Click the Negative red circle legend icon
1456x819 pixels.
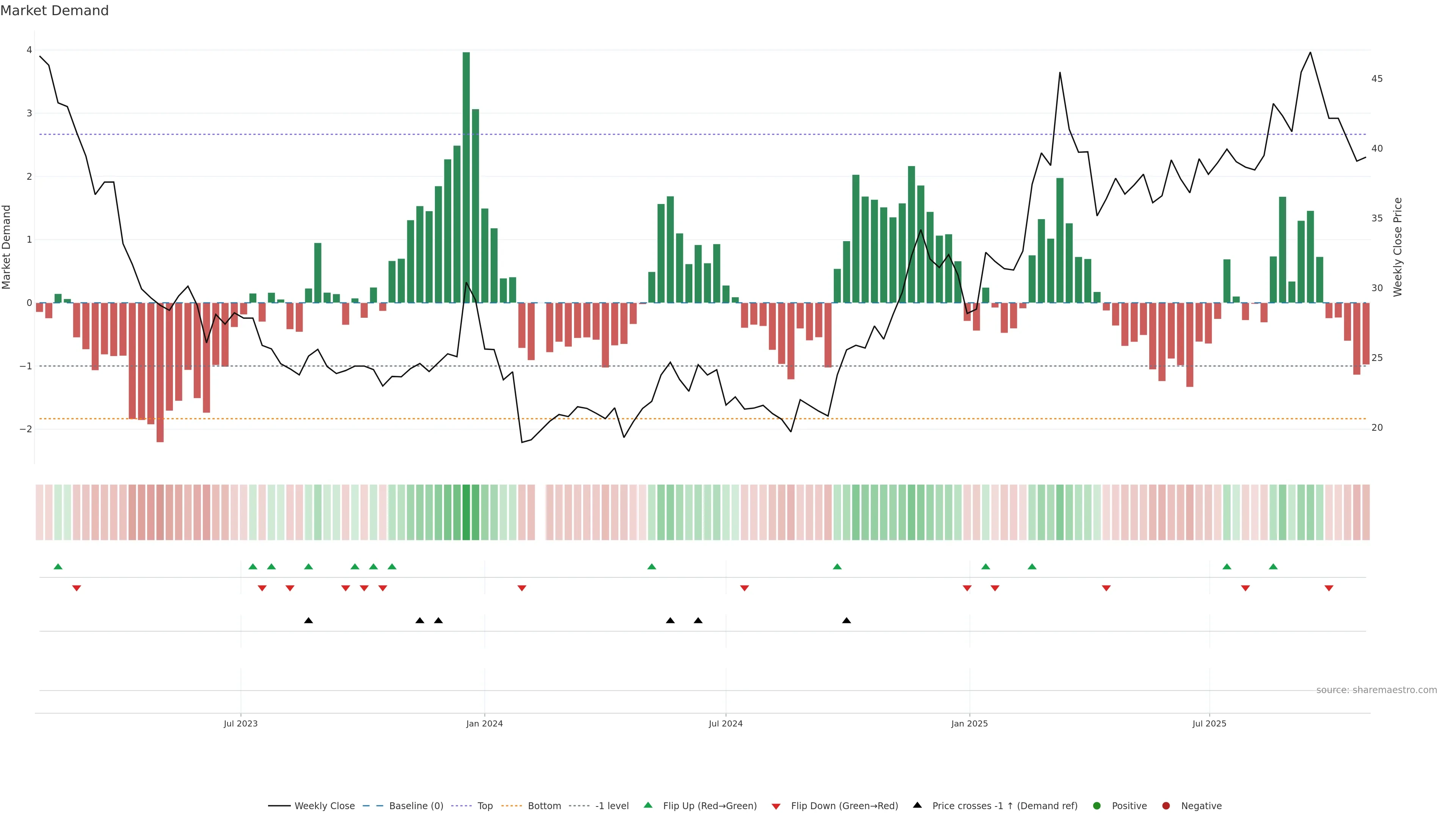[1166, 806]
